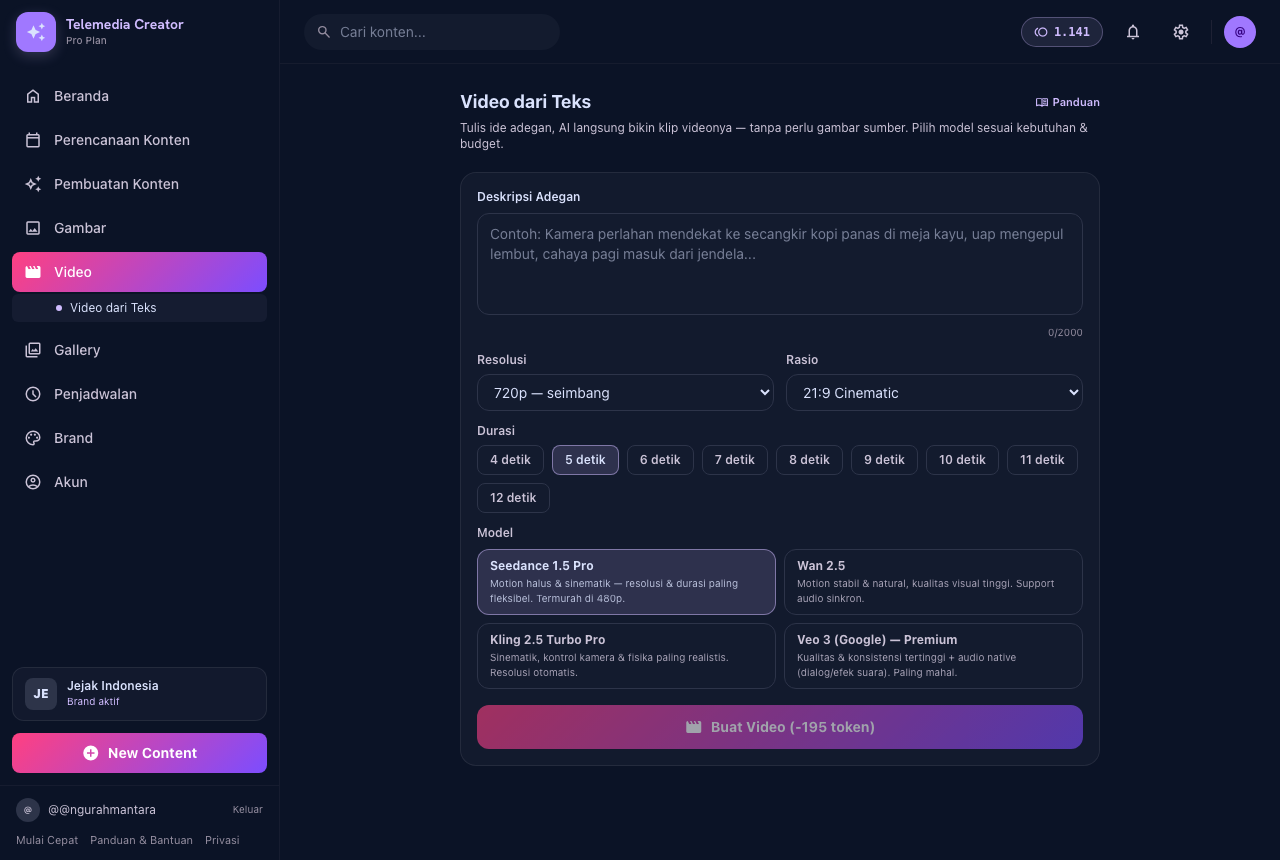Image resolution: width=1280 pixels, height=860 pixels.
Task: Click the New Content button
Action: tap(139, 753)
